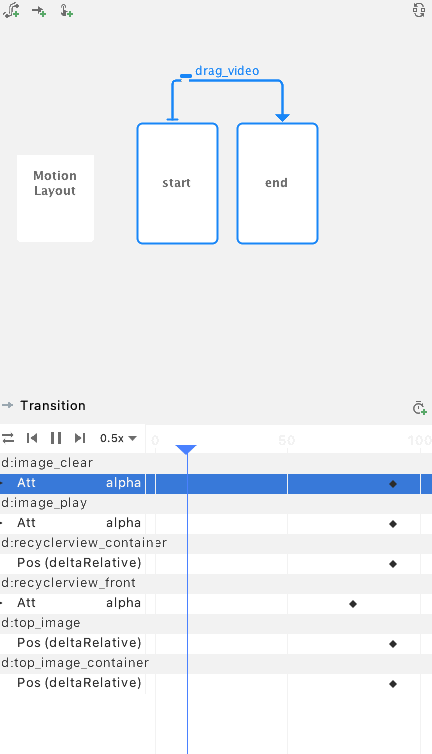Select the image_play Att alpha row
Viewport: 432px width, 754px height.
[x=216, y=524]
